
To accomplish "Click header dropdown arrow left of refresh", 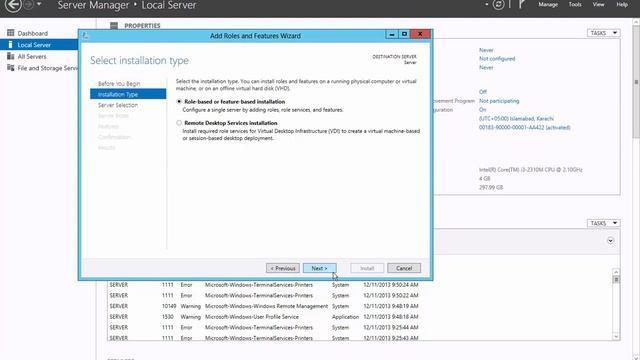I will [x=487, y=4].
